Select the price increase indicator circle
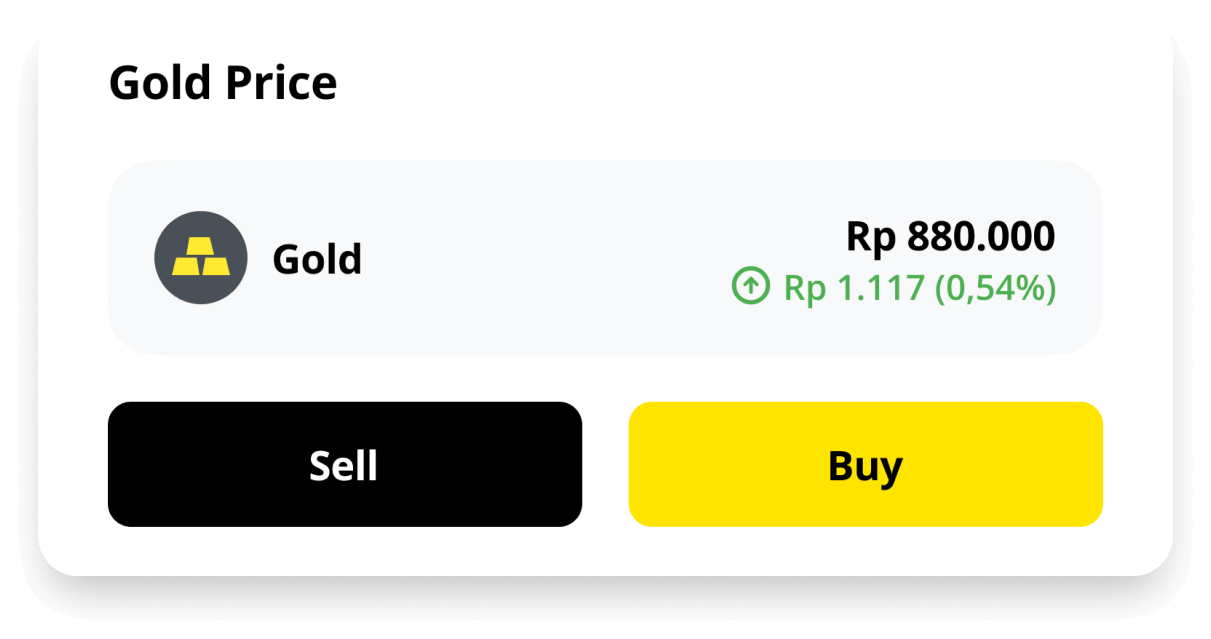 pyautogui.click(x=750, y=288)
